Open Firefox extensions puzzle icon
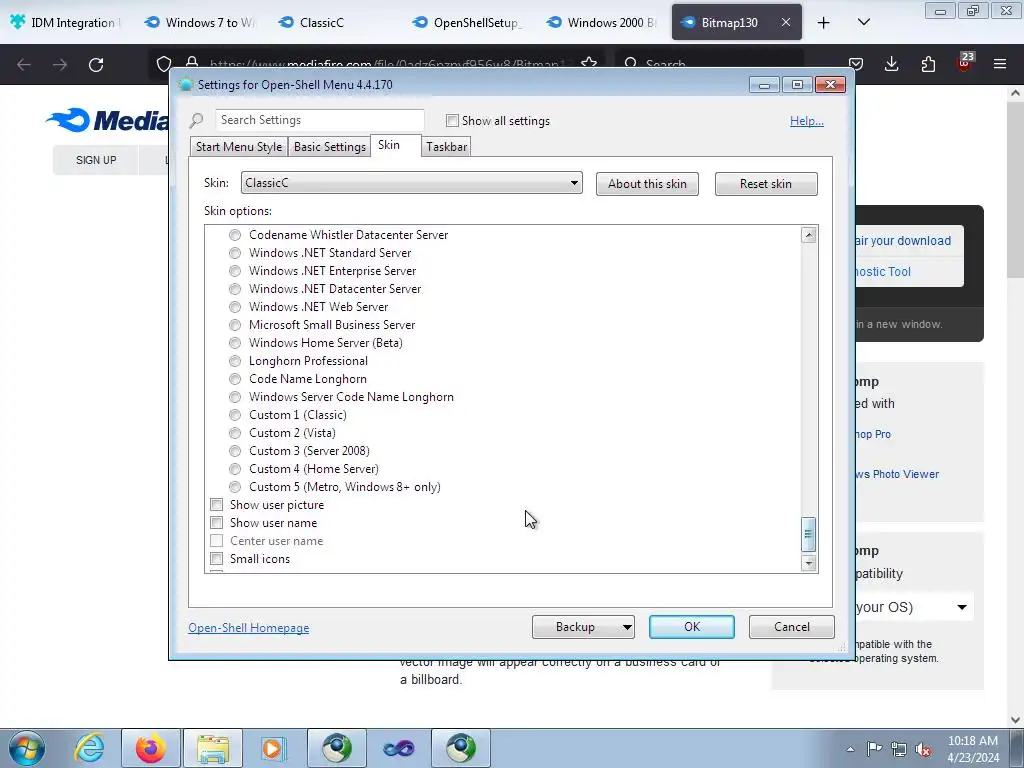Image resolution: width=1024 pixels, height=768 pixels. [x=928, y=64]
